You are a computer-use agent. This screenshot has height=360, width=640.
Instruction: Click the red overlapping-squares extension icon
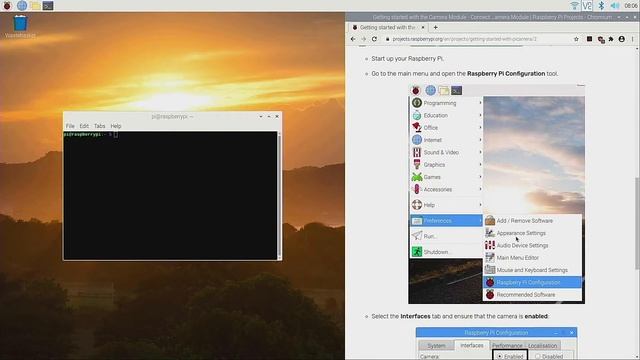click(x=601, y=40)
